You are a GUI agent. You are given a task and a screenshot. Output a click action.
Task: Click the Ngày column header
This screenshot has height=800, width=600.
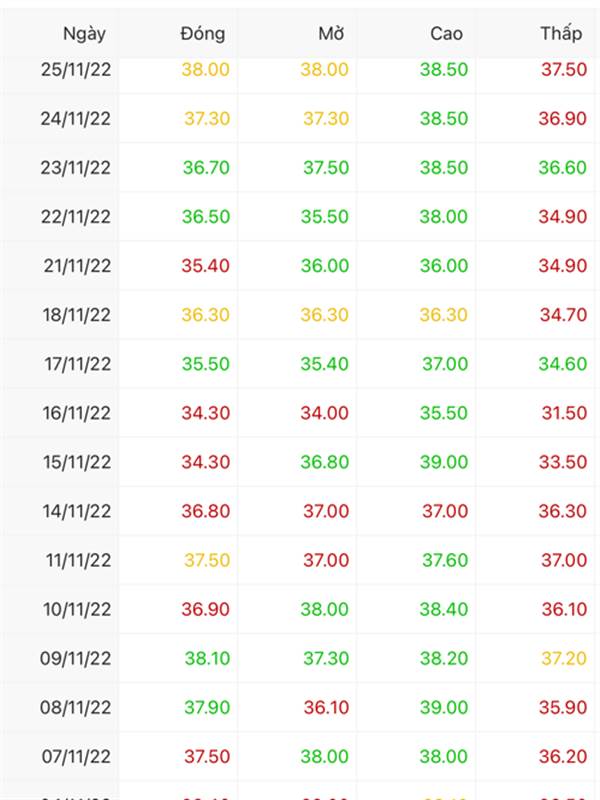tap(84, 34)
